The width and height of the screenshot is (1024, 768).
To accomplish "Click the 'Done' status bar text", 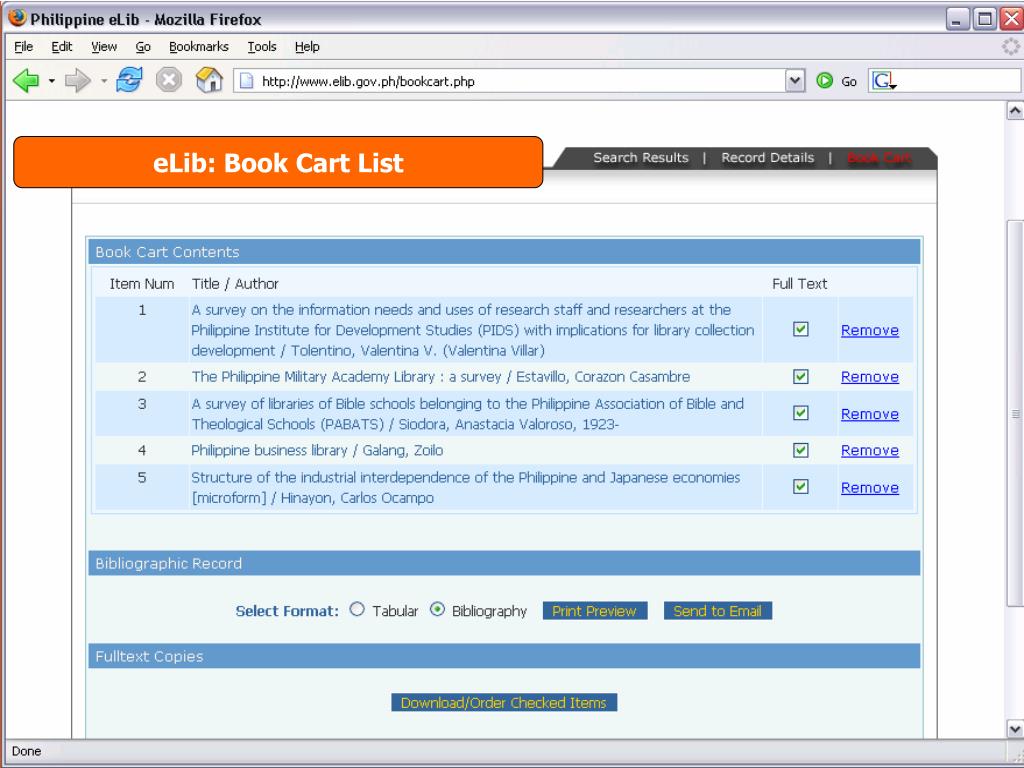I will [x=26, y=751].
